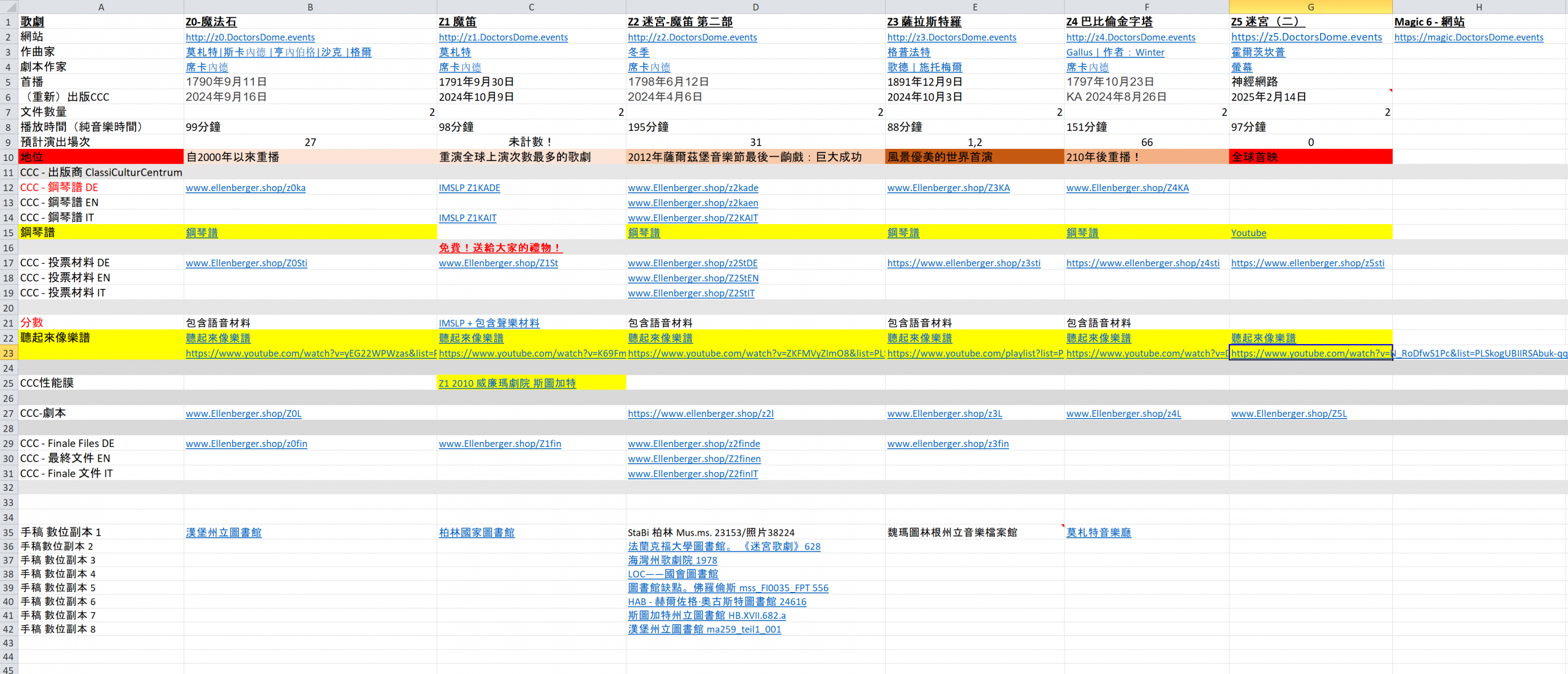This screenshot has height=674, width=1568.
Task: Open composer link 格普法特
Action: click(908, 53)
